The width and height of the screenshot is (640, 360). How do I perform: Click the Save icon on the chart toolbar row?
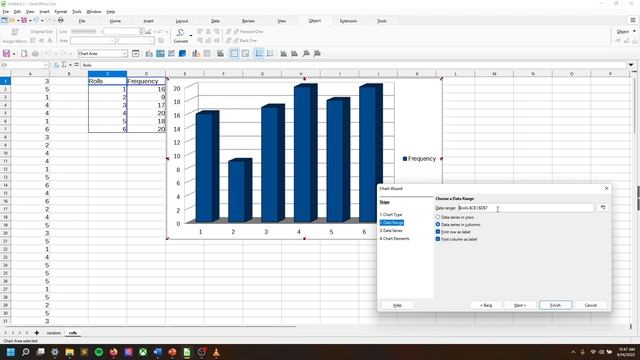tap(7, 53)
